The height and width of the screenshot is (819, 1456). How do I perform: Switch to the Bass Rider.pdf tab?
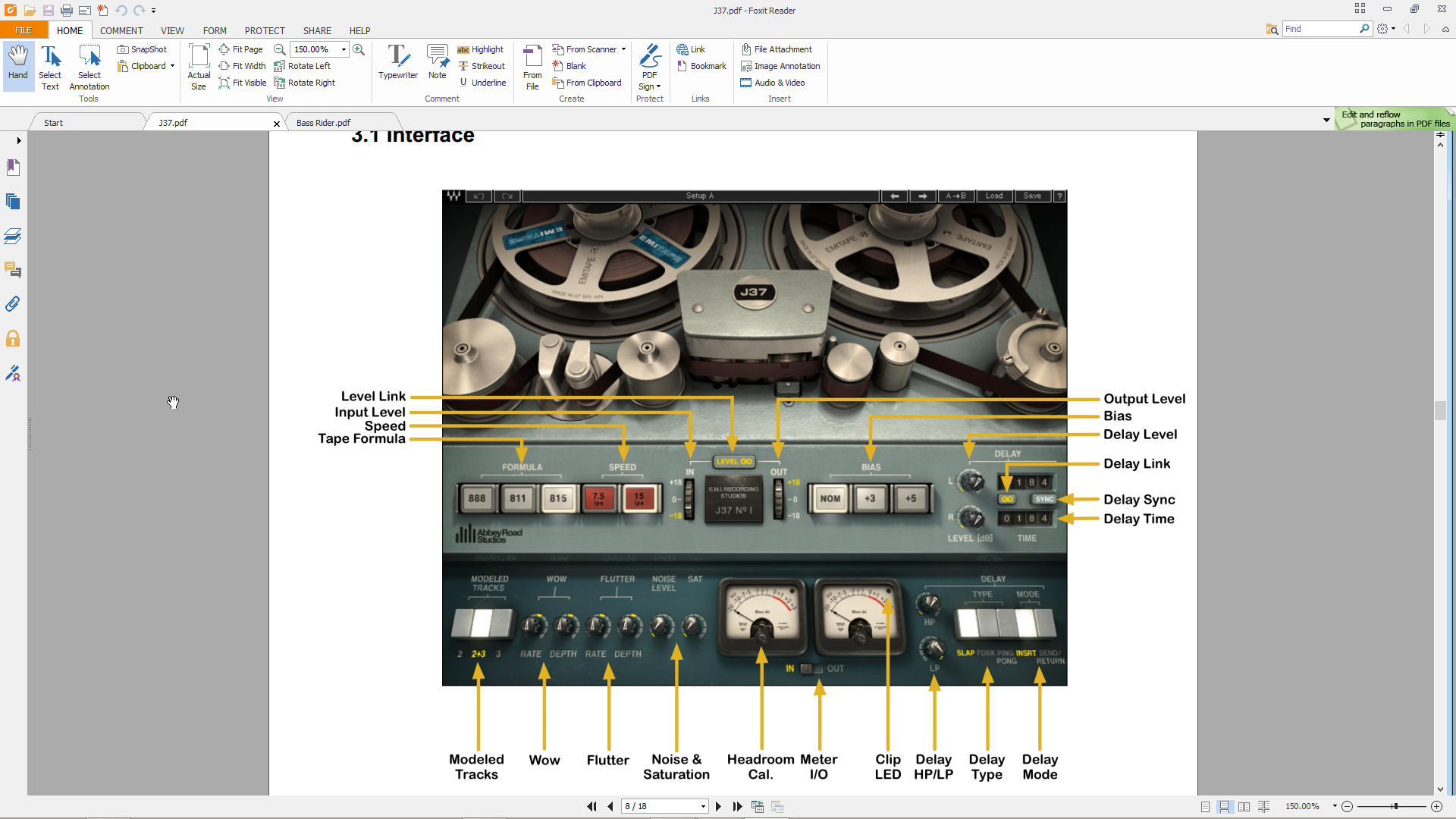343,122
